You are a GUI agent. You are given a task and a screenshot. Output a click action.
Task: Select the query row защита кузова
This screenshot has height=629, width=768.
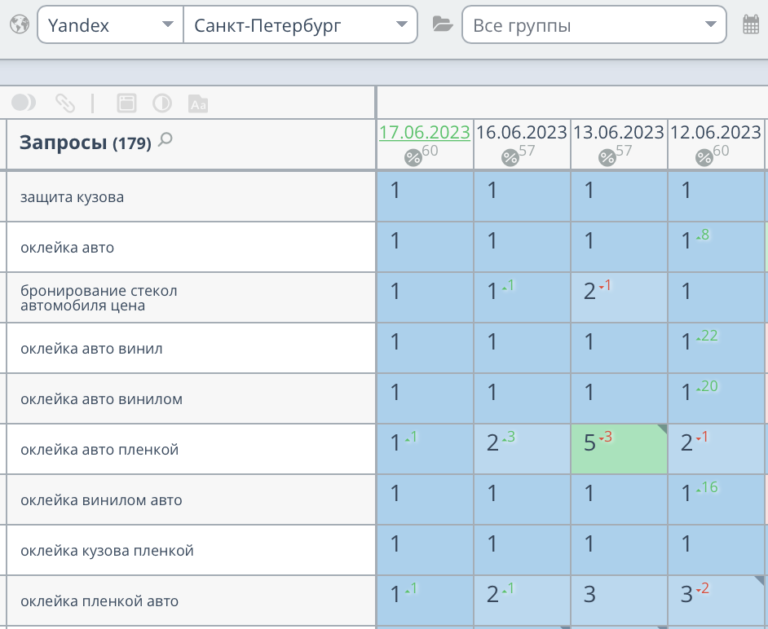pos(72,197)
